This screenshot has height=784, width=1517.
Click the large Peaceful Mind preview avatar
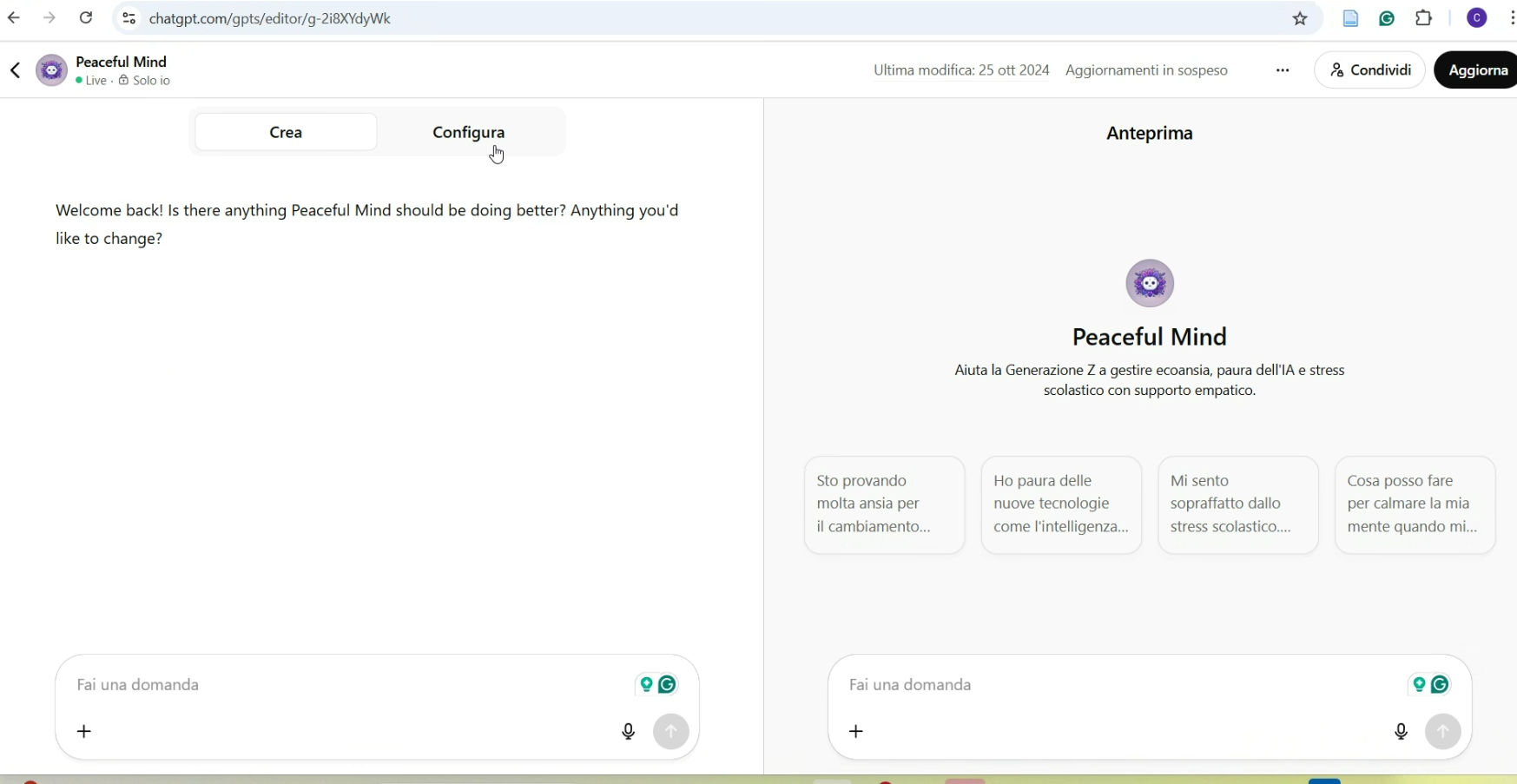coord(1150,283)
